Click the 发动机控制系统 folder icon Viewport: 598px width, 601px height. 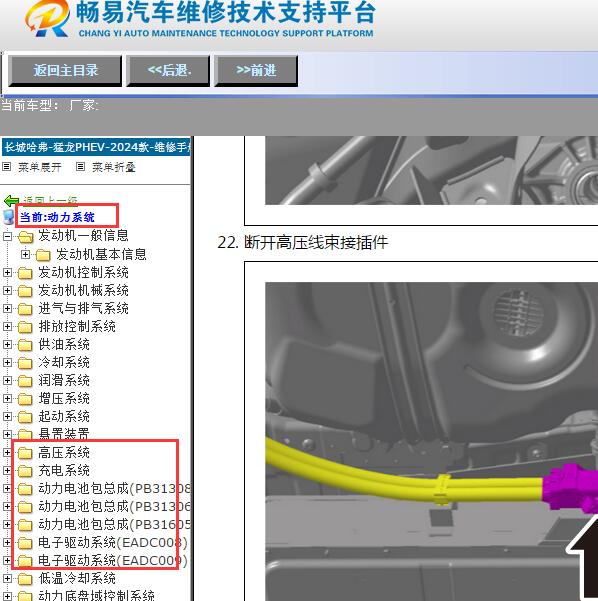[x=25, y=273]
